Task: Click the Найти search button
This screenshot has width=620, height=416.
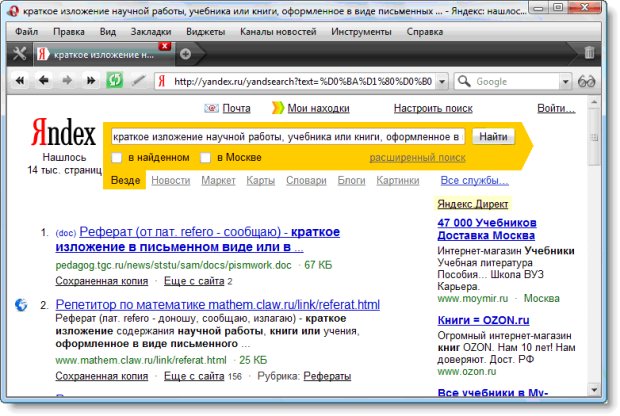Action: [x=493, y=136]
